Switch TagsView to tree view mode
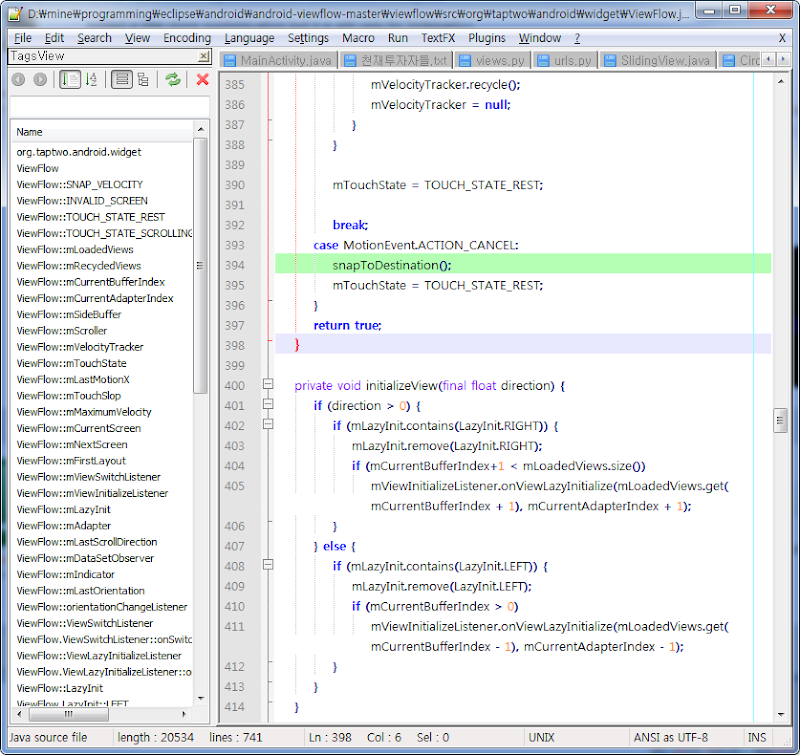Viewport: 800px width, 755px height. point(143,80)
